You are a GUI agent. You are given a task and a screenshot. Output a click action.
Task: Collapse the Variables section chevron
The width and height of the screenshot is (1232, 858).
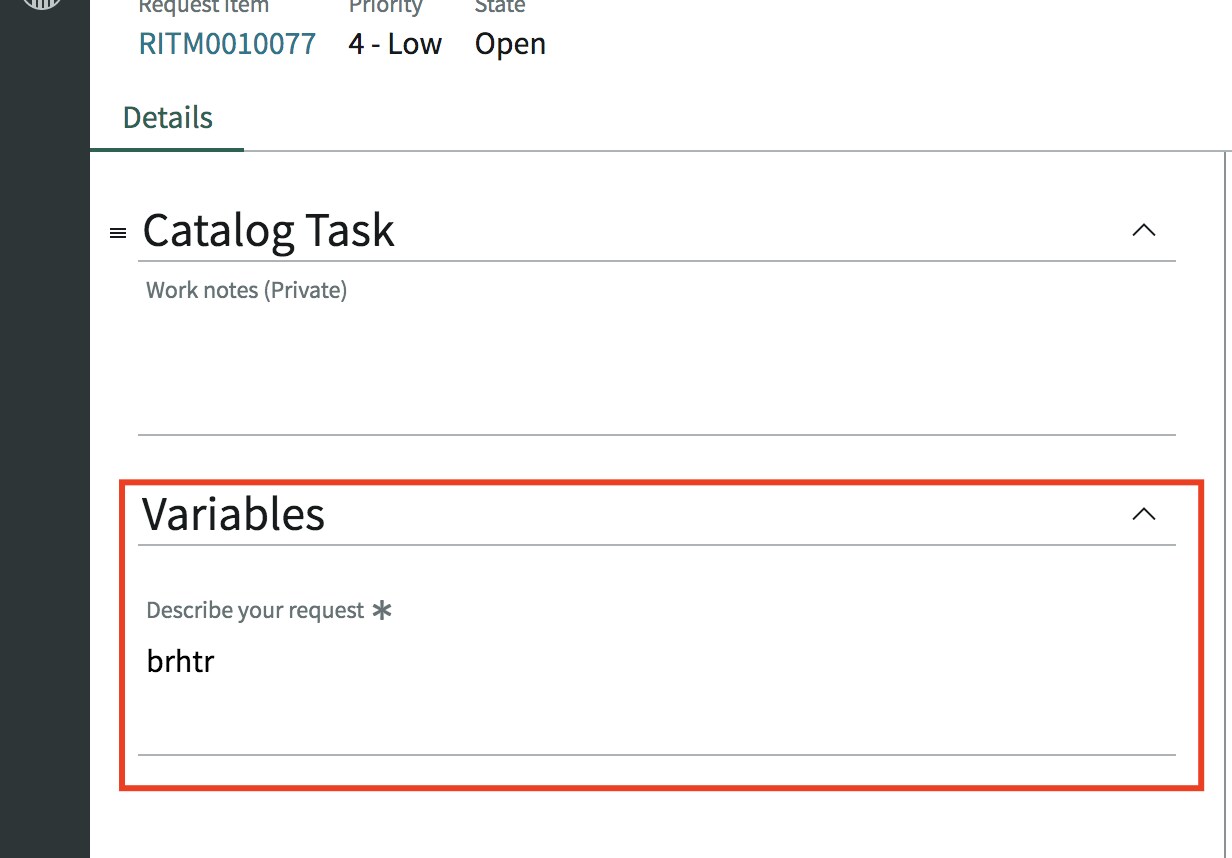(1143, 514)
